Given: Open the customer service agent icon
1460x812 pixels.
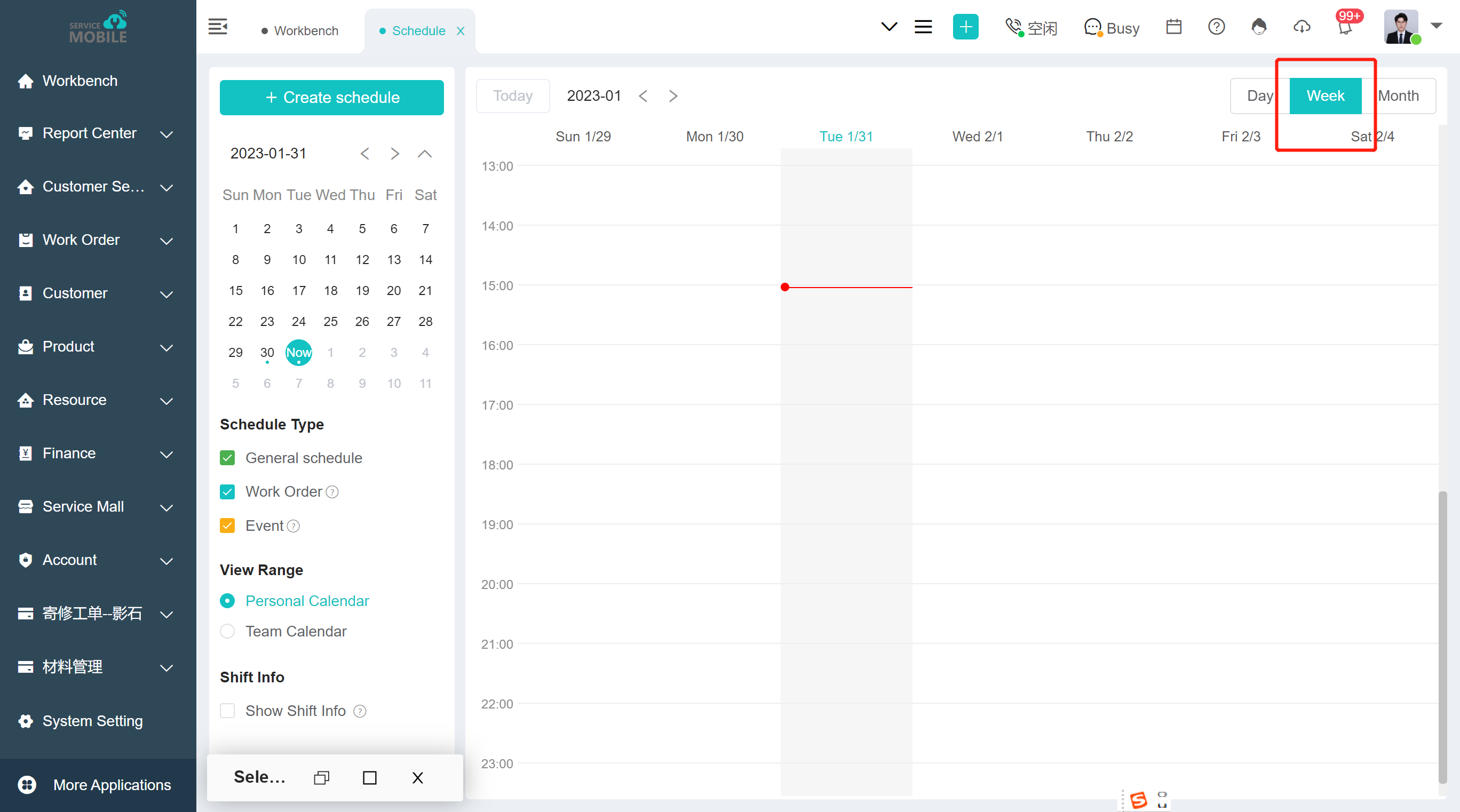Looking at the screenshot, I should pyautogui.click(x=1259, y=27).
